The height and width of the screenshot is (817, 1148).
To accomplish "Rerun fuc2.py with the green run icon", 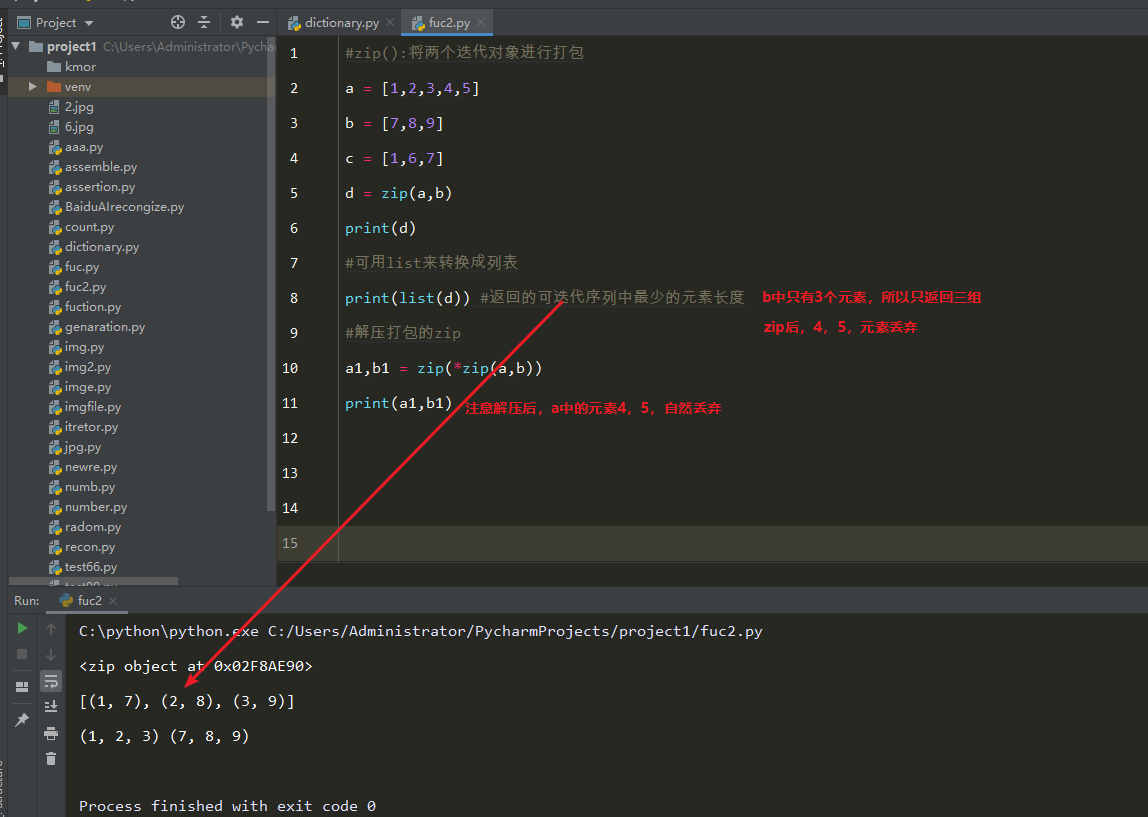I will coord(22,629).
